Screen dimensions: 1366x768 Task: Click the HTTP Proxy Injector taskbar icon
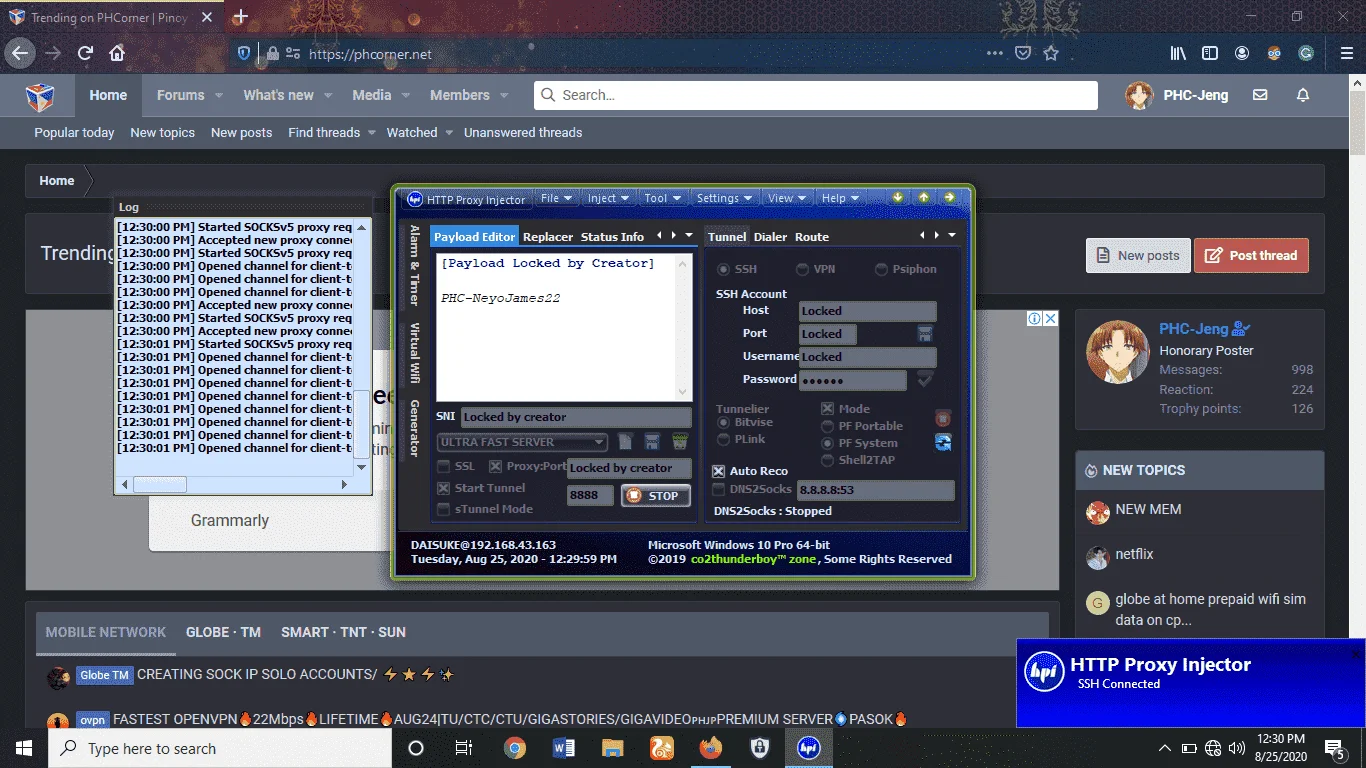(808, 748)
